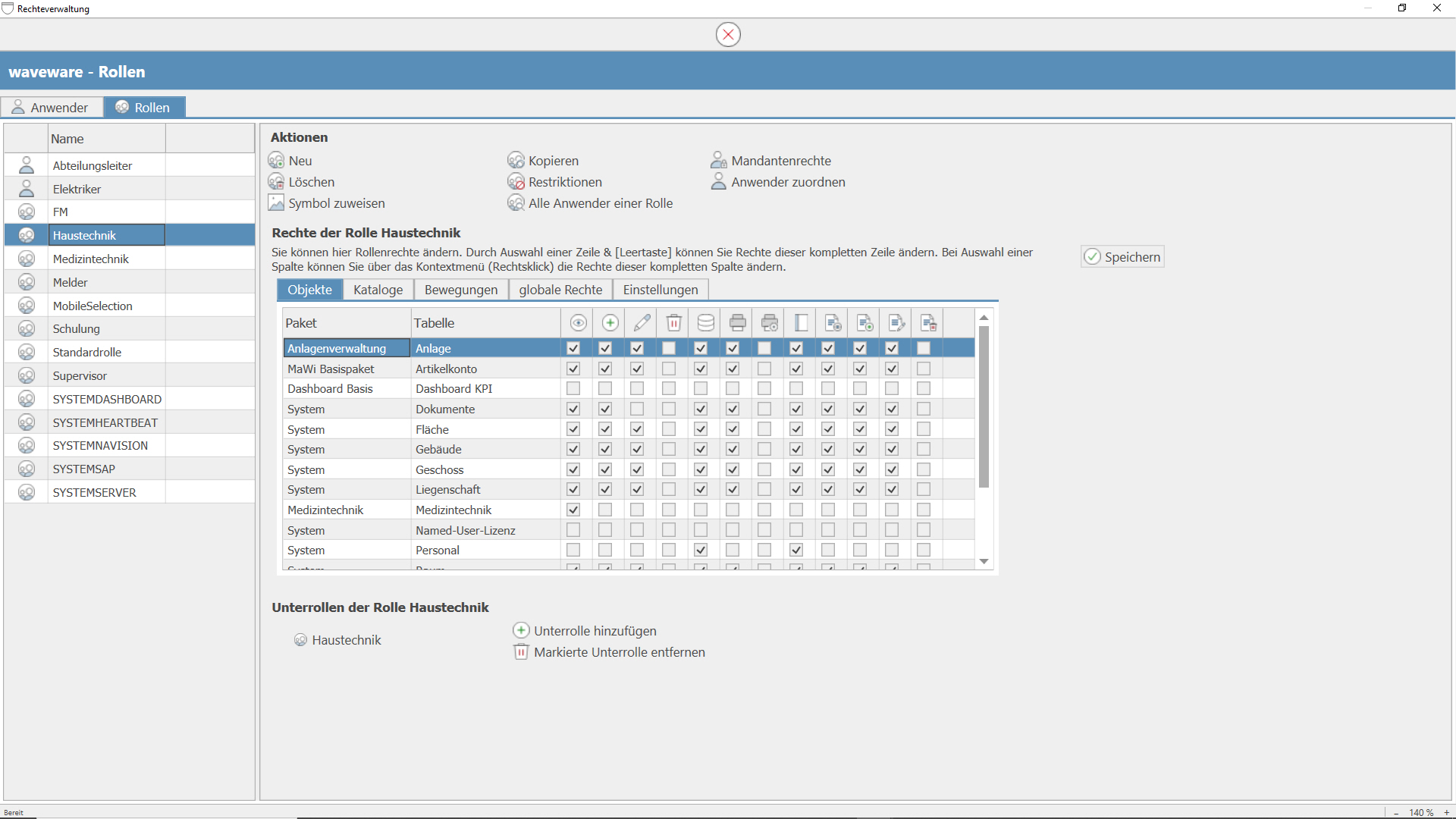The image size is (1456, 819).
Task: Click the printer column header icon
Action: 737,323
